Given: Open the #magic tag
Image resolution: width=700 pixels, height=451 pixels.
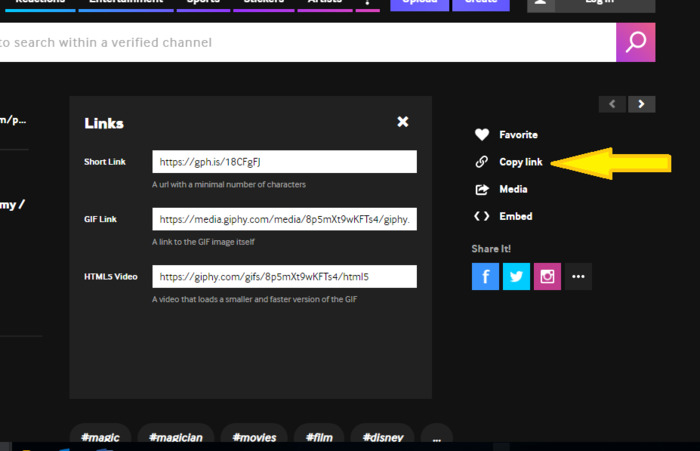Looking at the screenshot, I should point(100,437).
